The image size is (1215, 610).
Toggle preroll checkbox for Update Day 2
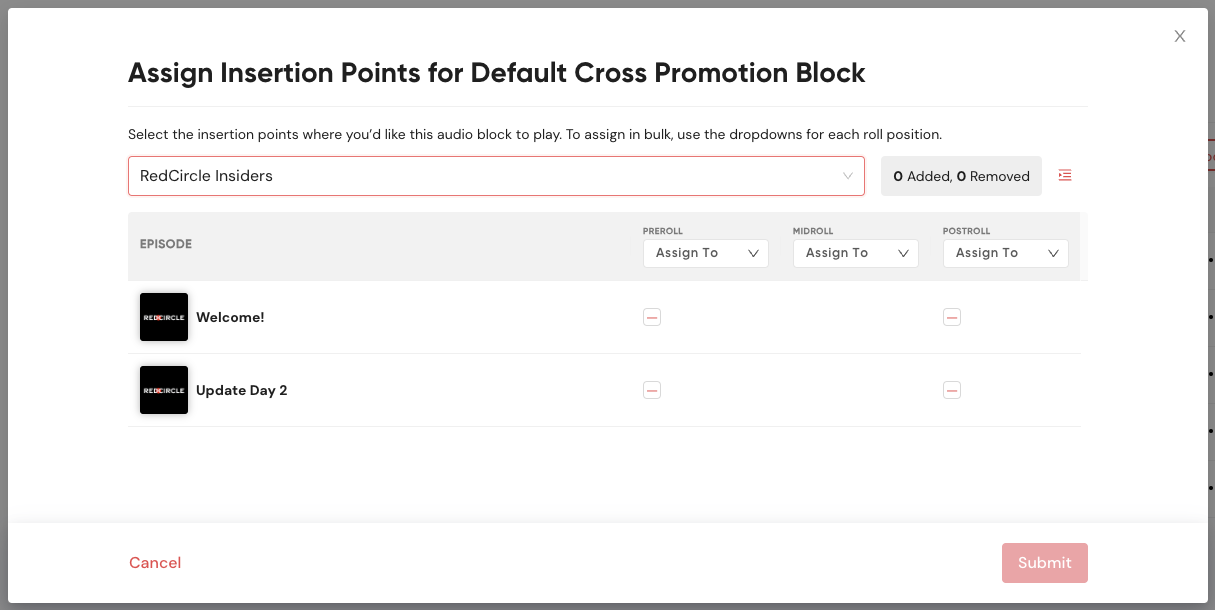tap(652, 390)
